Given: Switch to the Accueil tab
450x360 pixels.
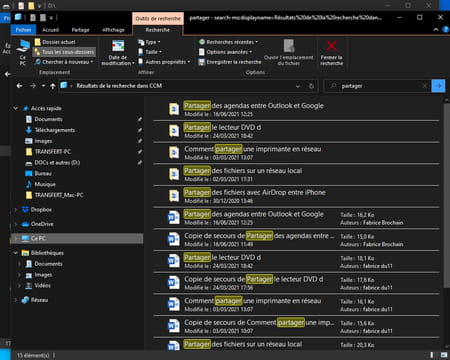Looking at the screenshot, I should coord(50,30).
